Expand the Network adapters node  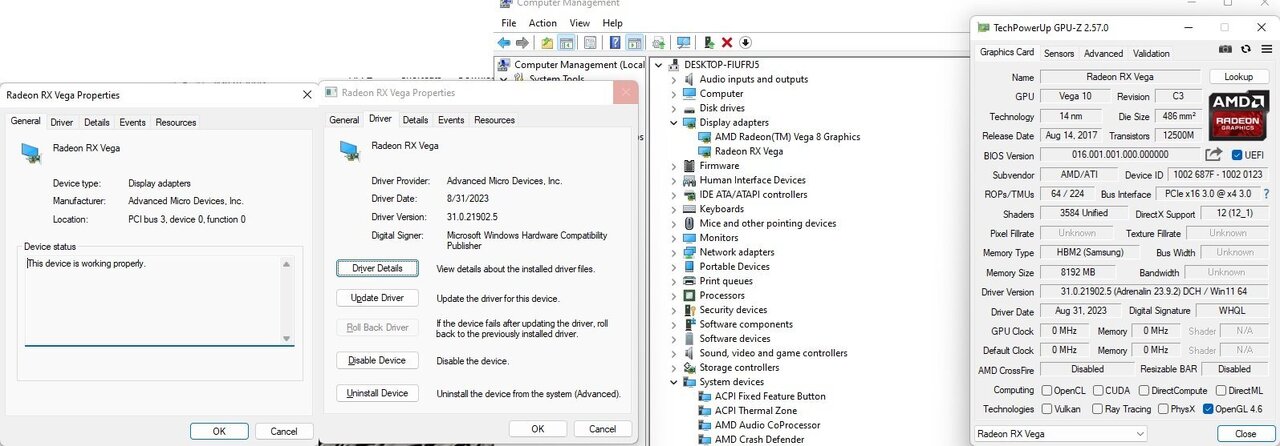pyautogui.click(x=673, y=253)
